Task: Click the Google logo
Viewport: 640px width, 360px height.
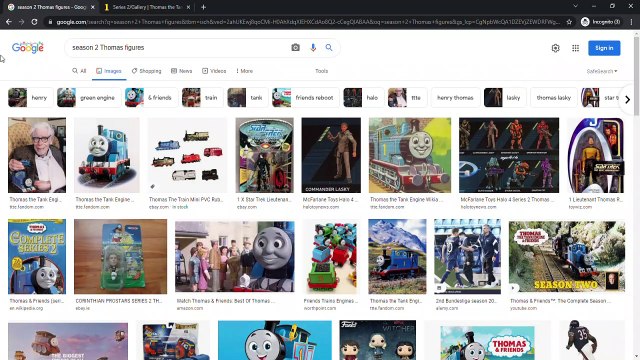Action: (28, 48)
